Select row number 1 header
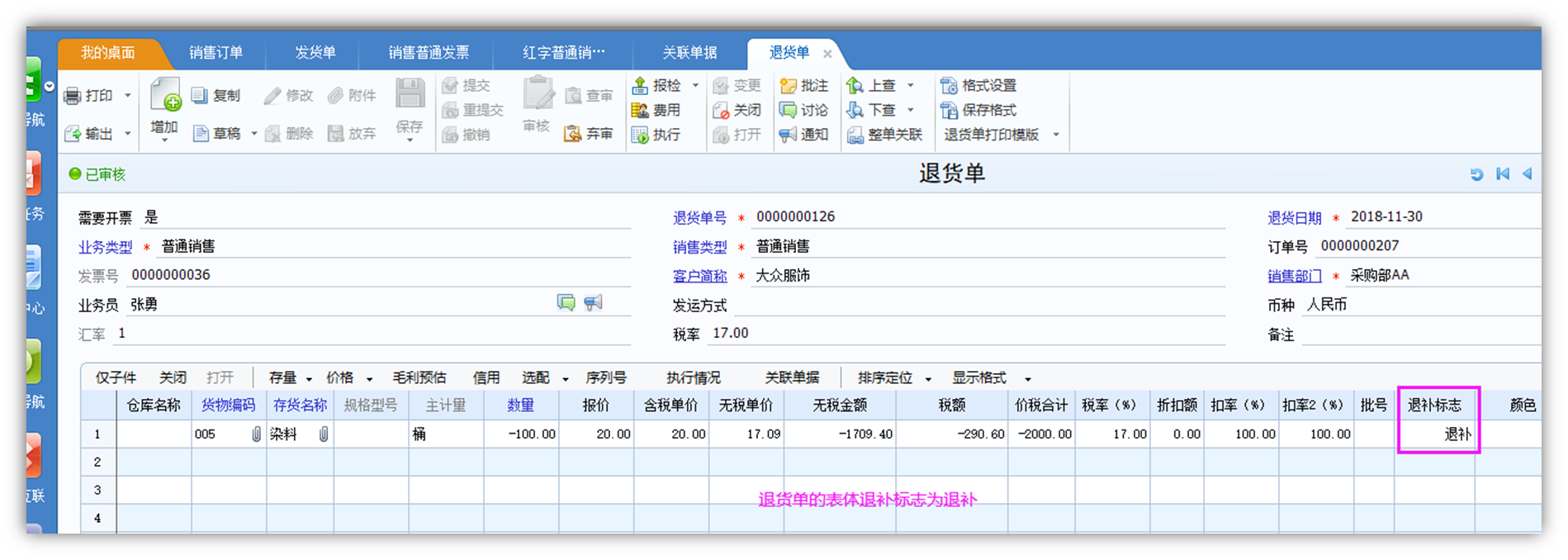Screen dimensions: 1568x560 point(98,434)
